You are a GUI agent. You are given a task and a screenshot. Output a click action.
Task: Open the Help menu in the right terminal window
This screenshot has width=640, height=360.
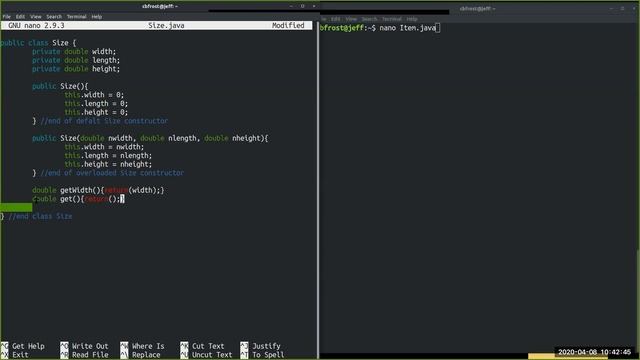(412, 19)
